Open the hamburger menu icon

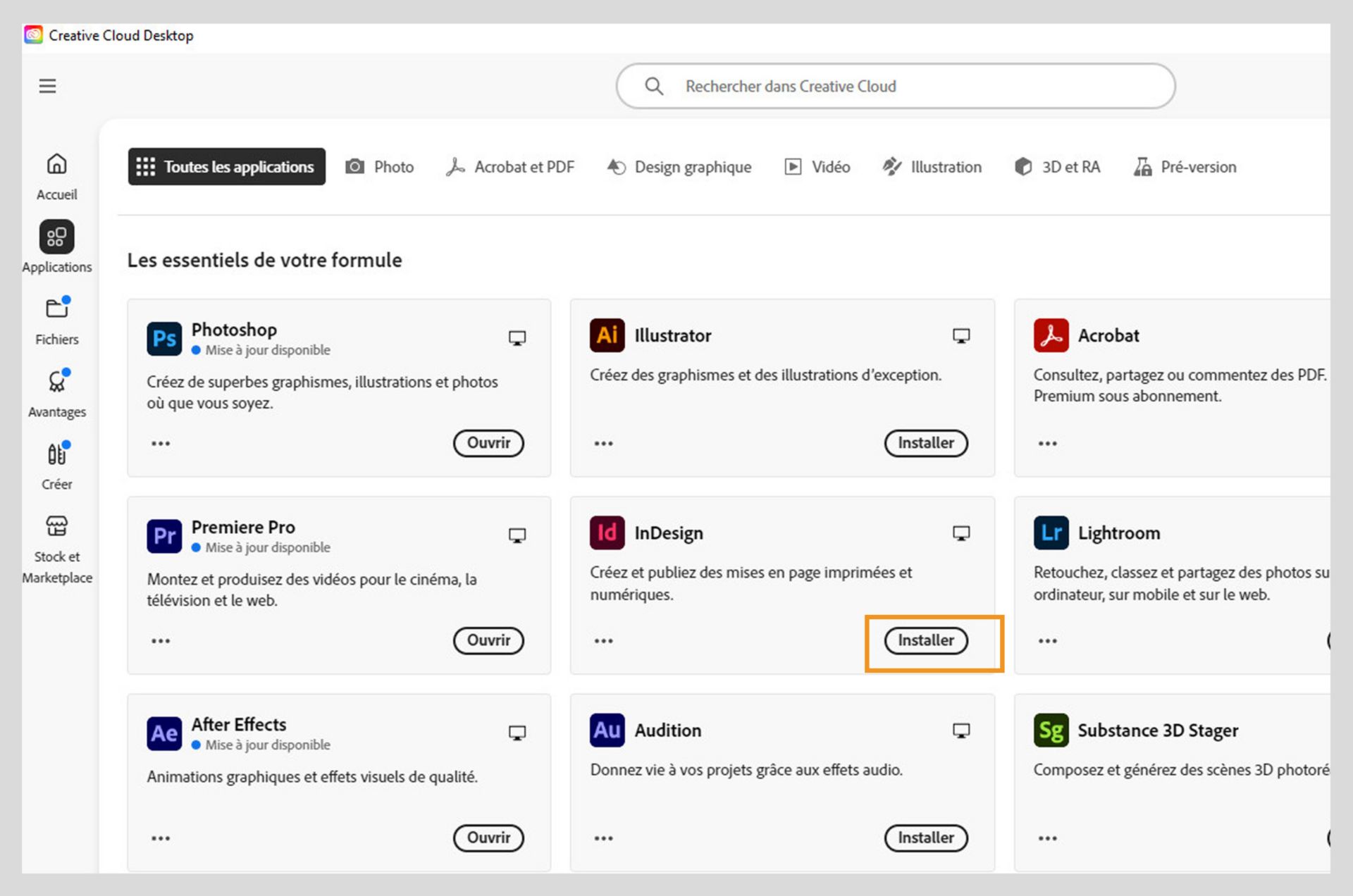(x=47, y=86)
